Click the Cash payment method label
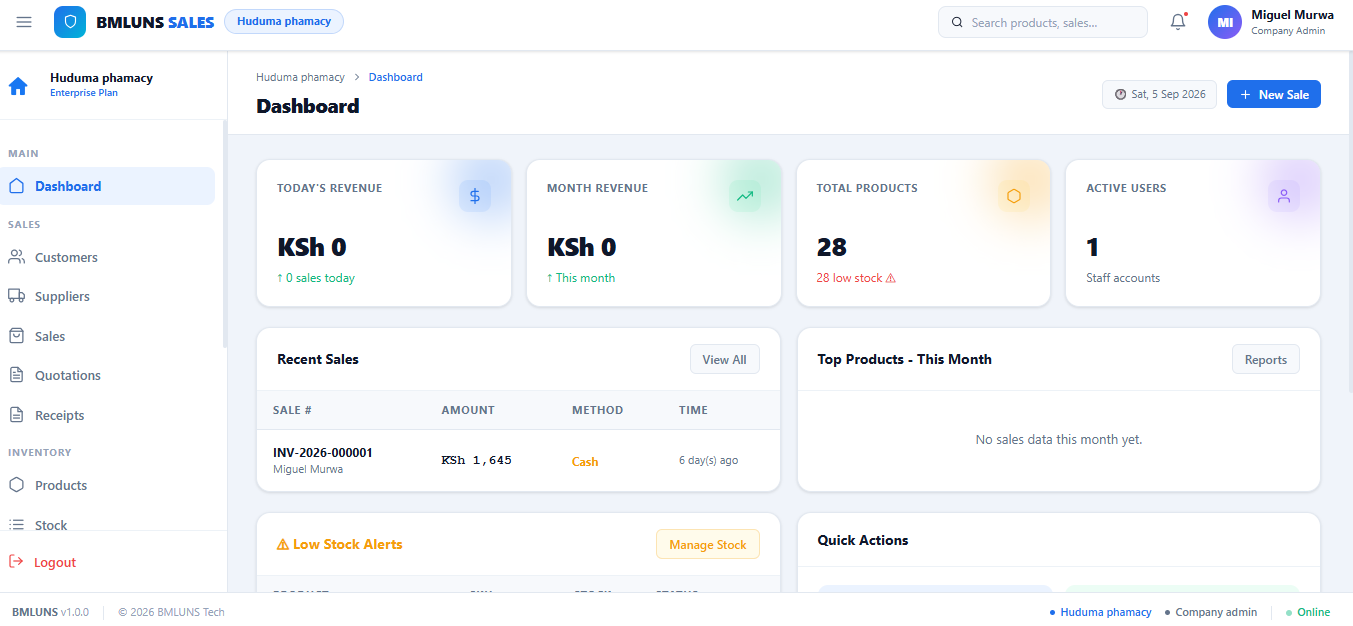Image resolution: width=1353 pixels, height=626 pixels. [x=585, y=461]
